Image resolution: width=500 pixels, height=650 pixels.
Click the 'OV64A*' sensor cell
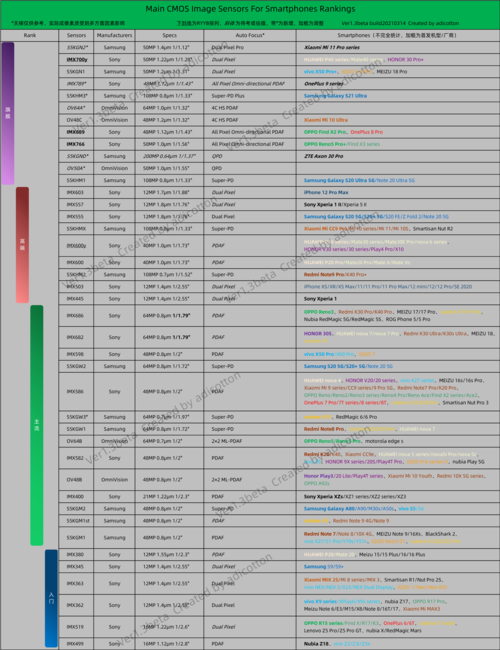(76, 108)
